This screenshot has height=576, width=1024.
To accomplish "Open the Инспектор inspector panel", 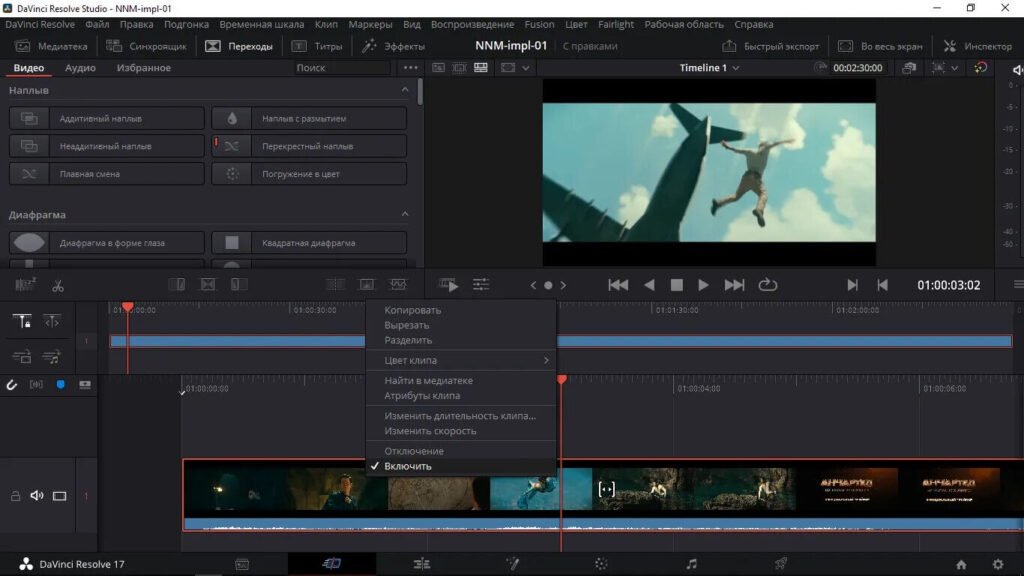I will [x=978, y=46].
